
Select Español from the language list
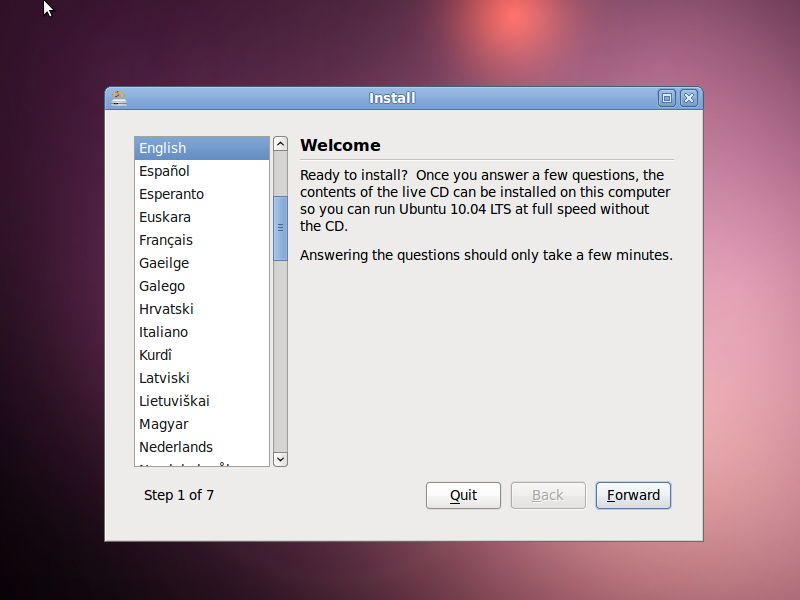[x=164, y=171]
